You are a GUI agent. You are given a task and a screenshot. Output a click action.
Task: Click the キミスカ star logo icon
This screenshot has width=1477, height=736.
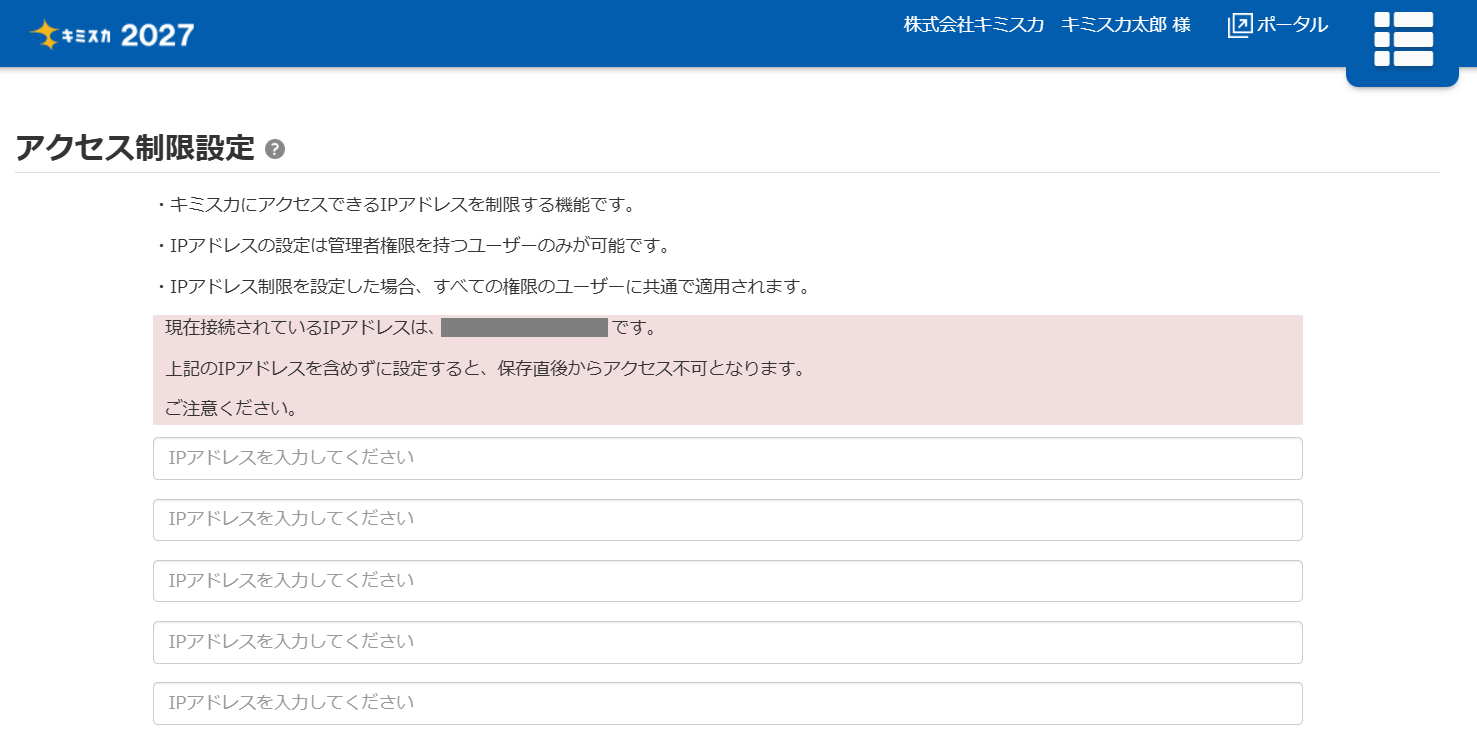[45, 35]
